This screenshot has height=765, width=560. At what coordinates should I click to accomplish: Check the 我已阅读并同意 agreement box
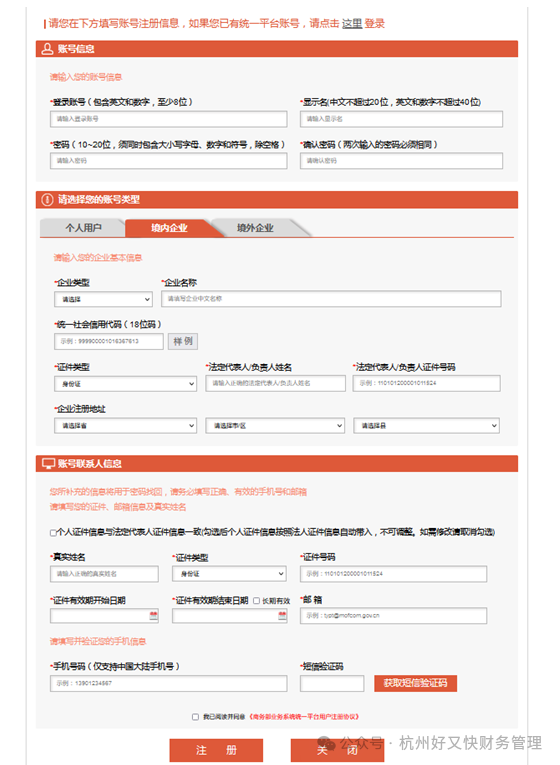point(195,717)
